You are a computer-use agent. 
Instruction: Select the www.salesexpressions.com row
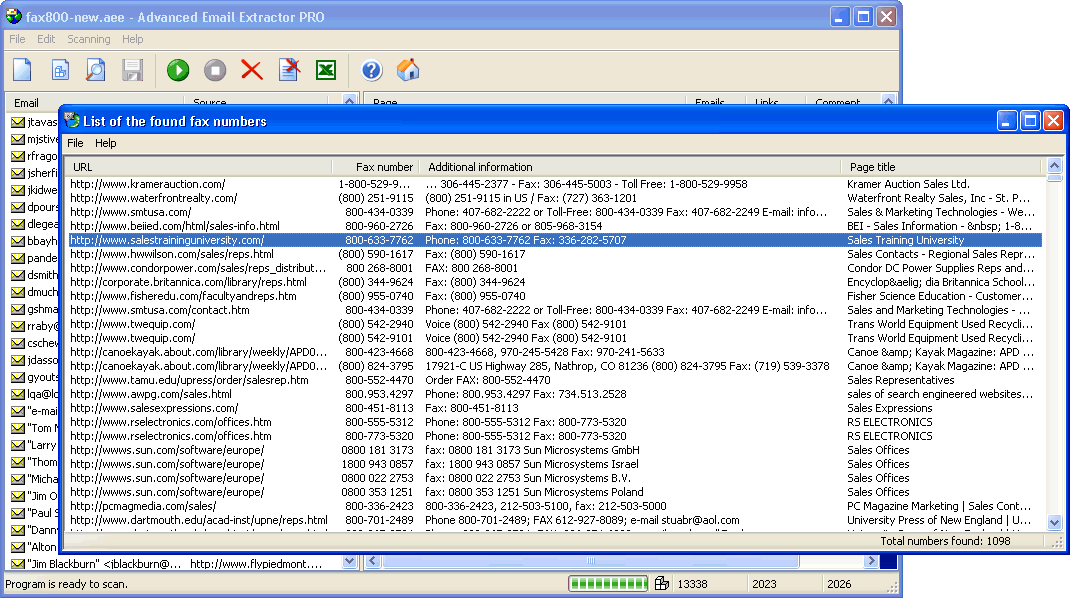(x=154, y=408)
